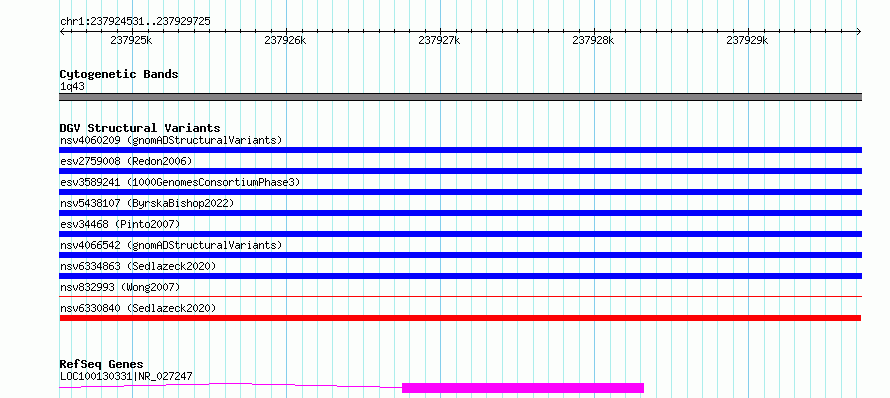Click the 237926k ruler position
Image resolution: width=890 pixels, height=398 pixels.
click(285, 40)
